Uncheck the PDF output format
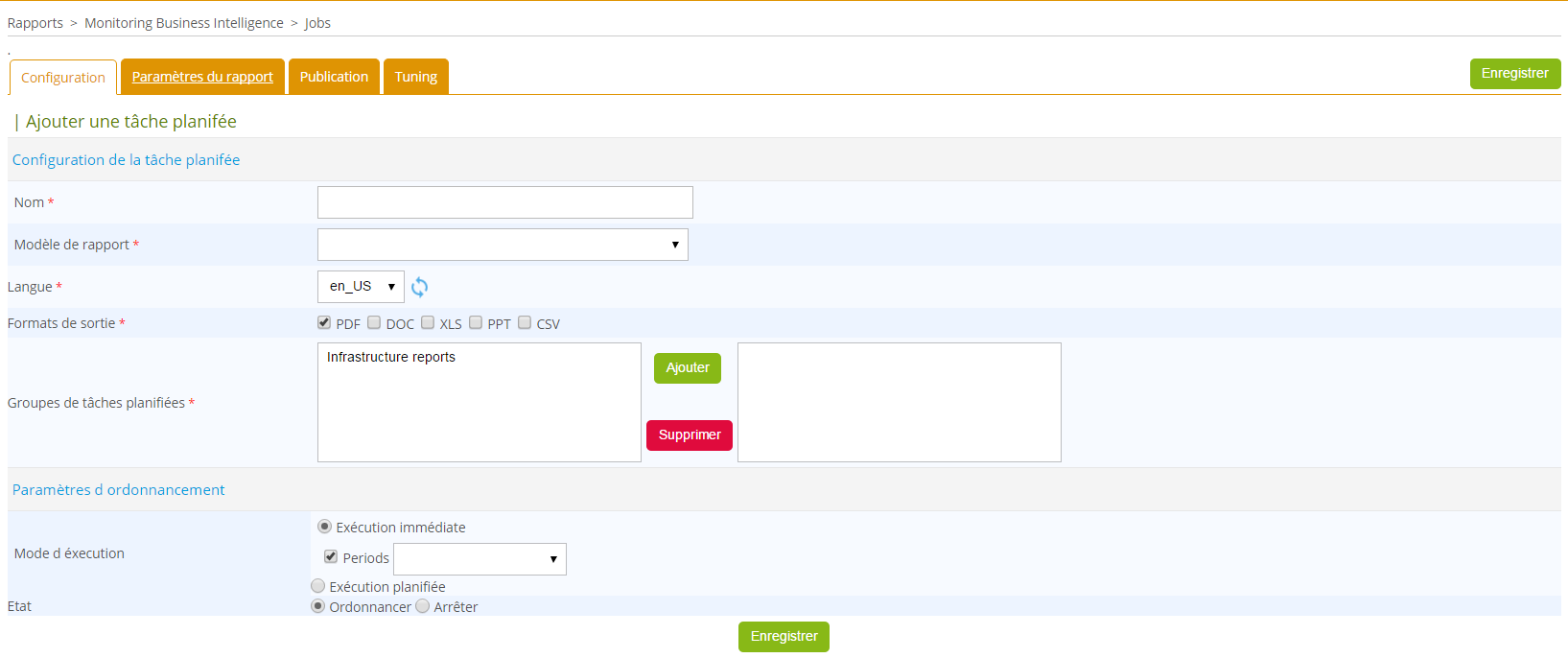 tap(324, 323)
